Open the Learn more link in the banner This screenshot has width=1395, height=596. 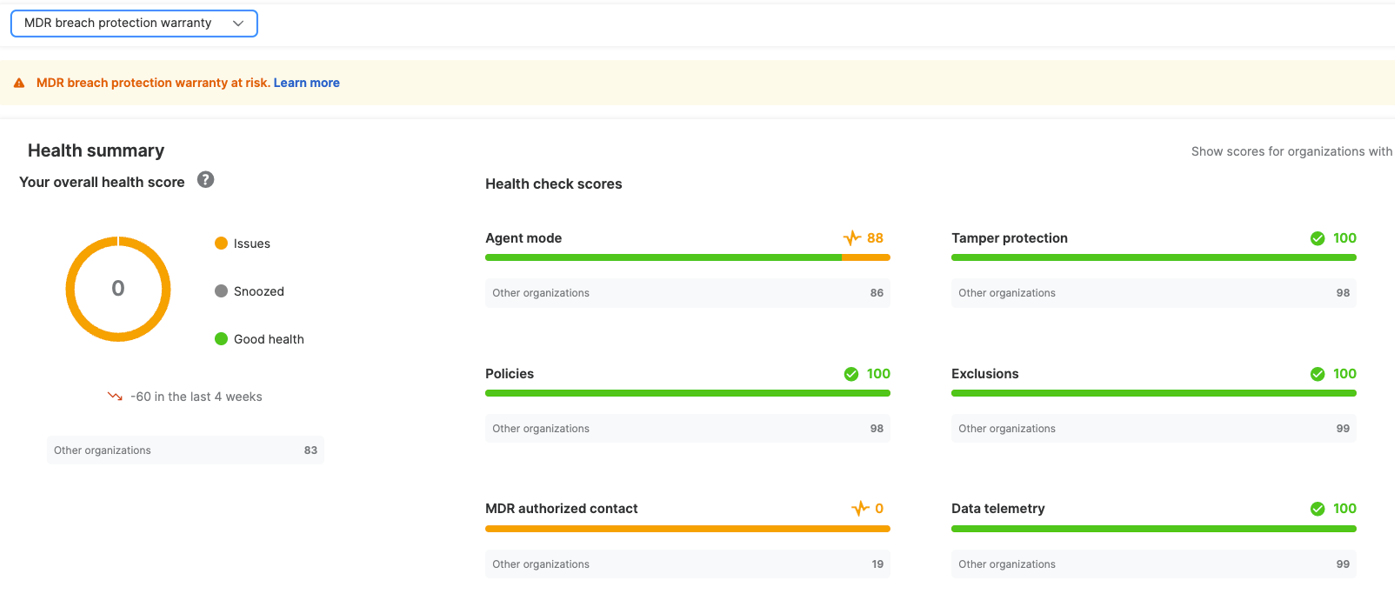point(306,82)
